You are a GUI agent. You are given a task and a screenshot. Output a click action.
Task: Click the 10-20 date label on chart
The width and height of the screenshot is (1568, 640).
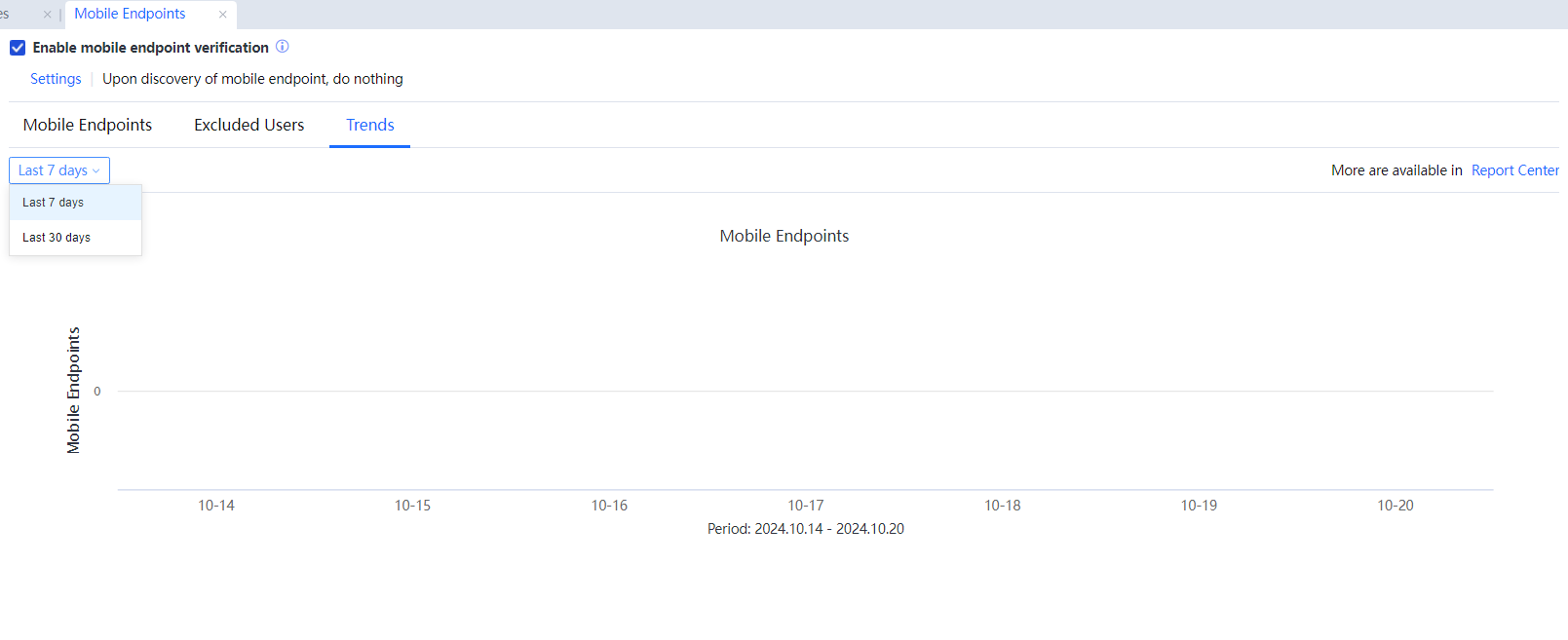coord(1395,506)
